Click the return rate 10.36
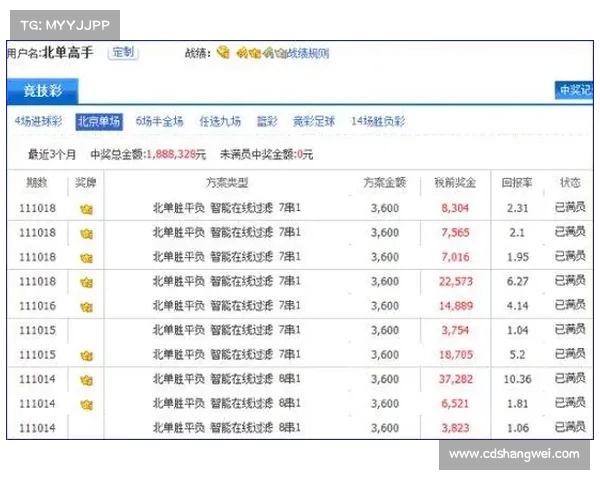600x480 pixels. (517, 379)
